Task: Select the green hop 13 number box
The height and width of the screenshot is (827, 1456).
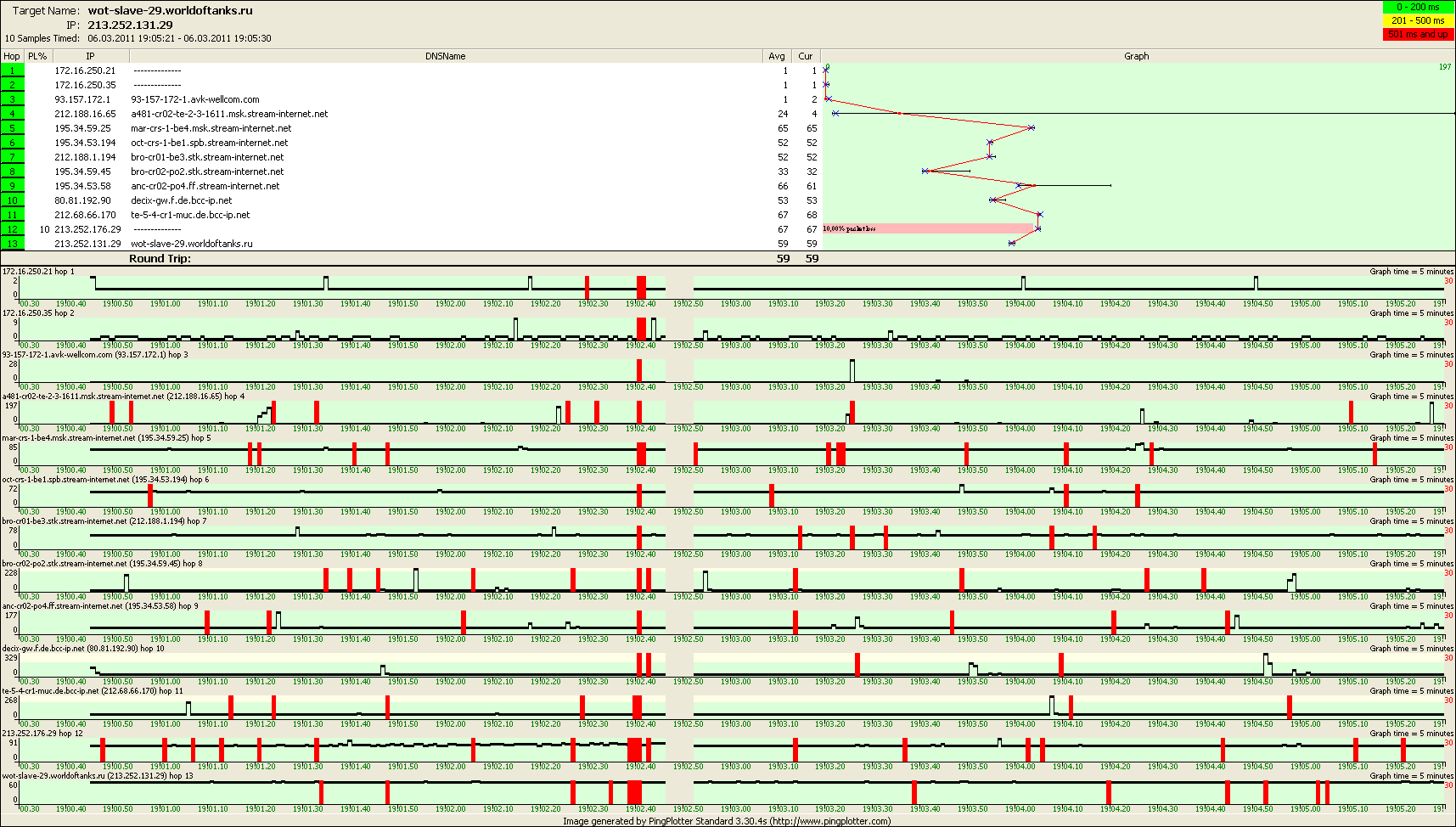Action: (x=13, y=244)
